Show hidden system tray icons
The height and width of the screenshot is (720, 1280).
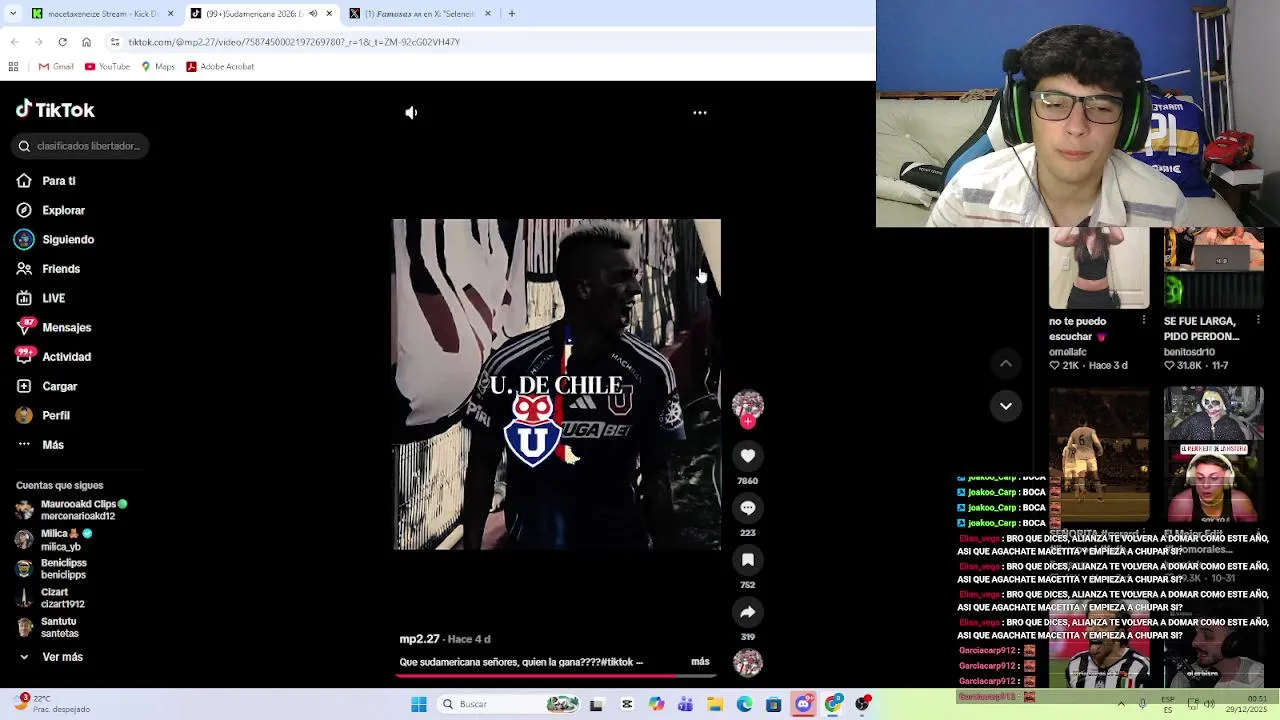coord(1121,704)
